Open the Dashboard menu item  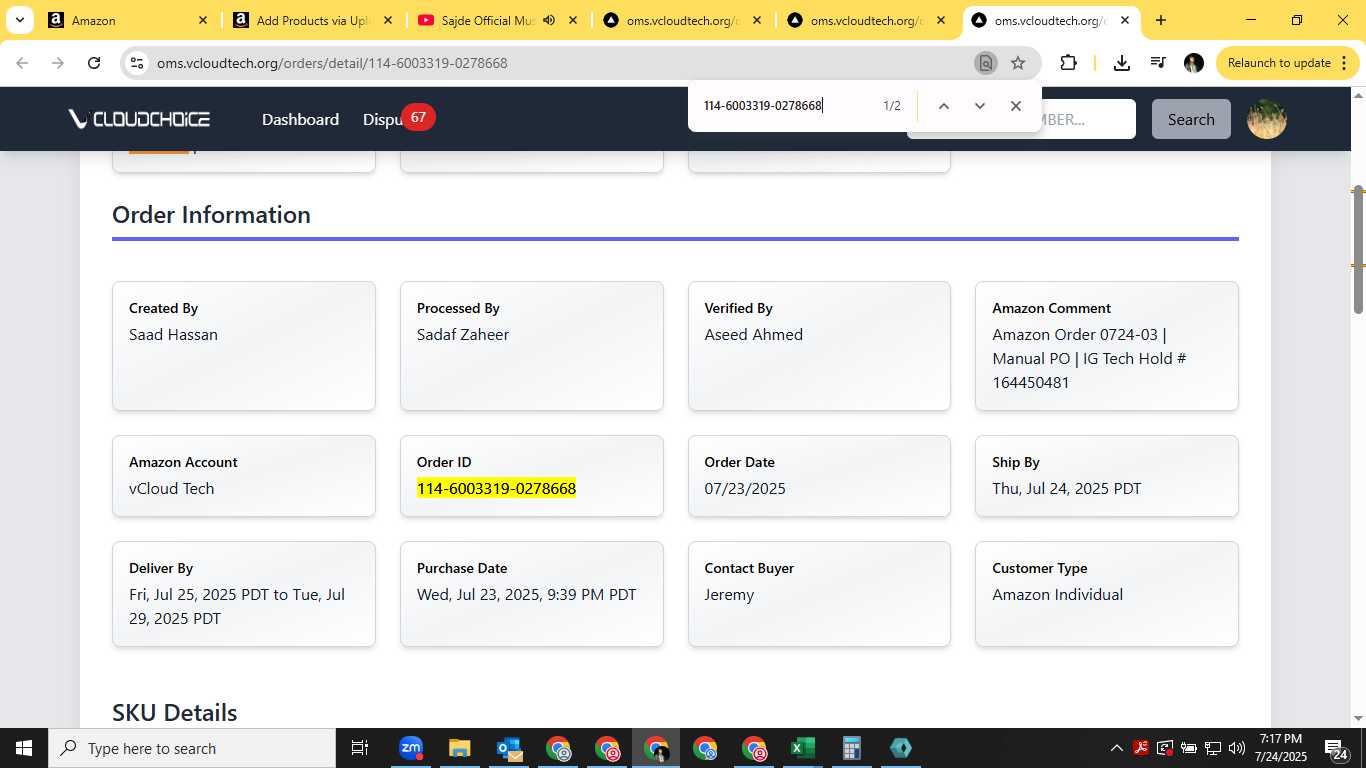click(x=300, y=119)
